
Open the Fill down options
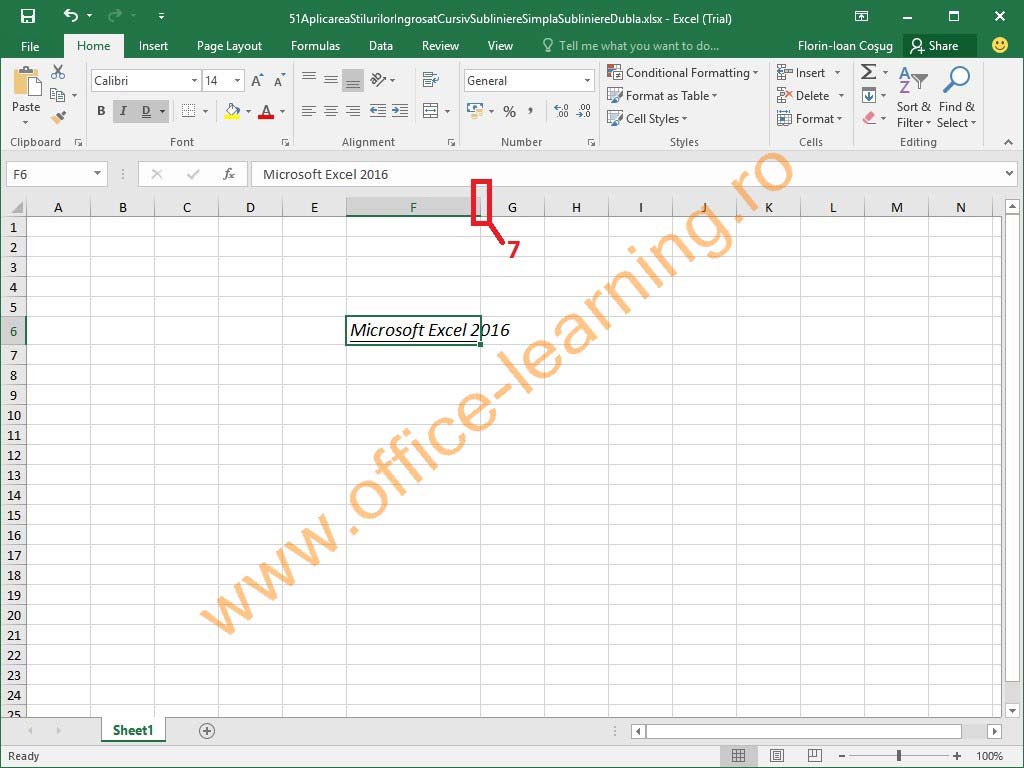pos(869,96)
